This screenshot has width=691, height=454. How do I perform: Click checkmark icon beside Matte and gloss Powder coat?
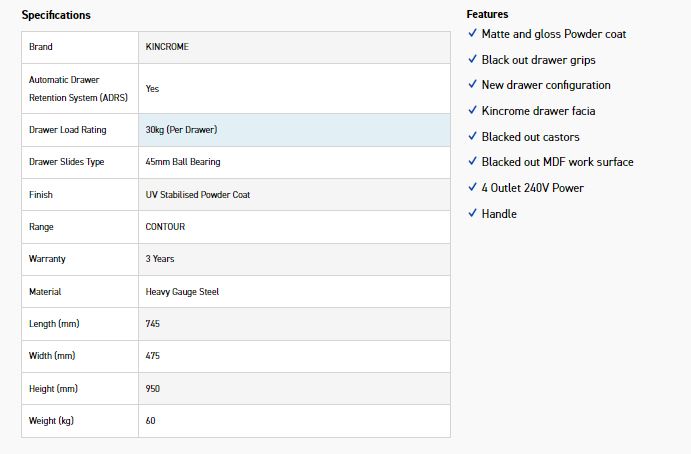(x=472, y=33)
